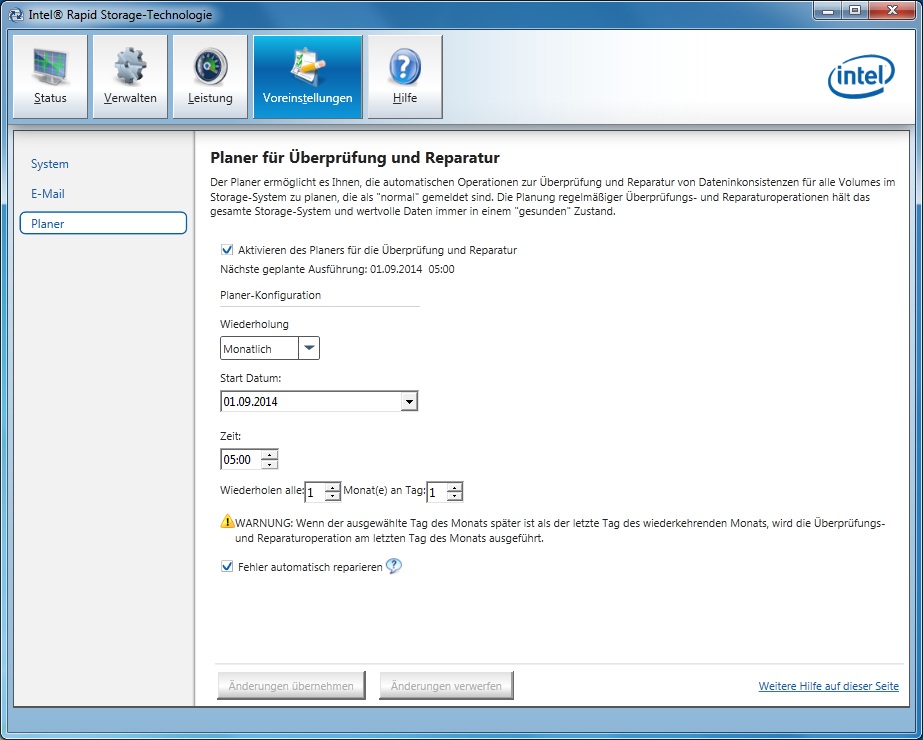Click into the Start Datum field 01.09.2014

310,401
